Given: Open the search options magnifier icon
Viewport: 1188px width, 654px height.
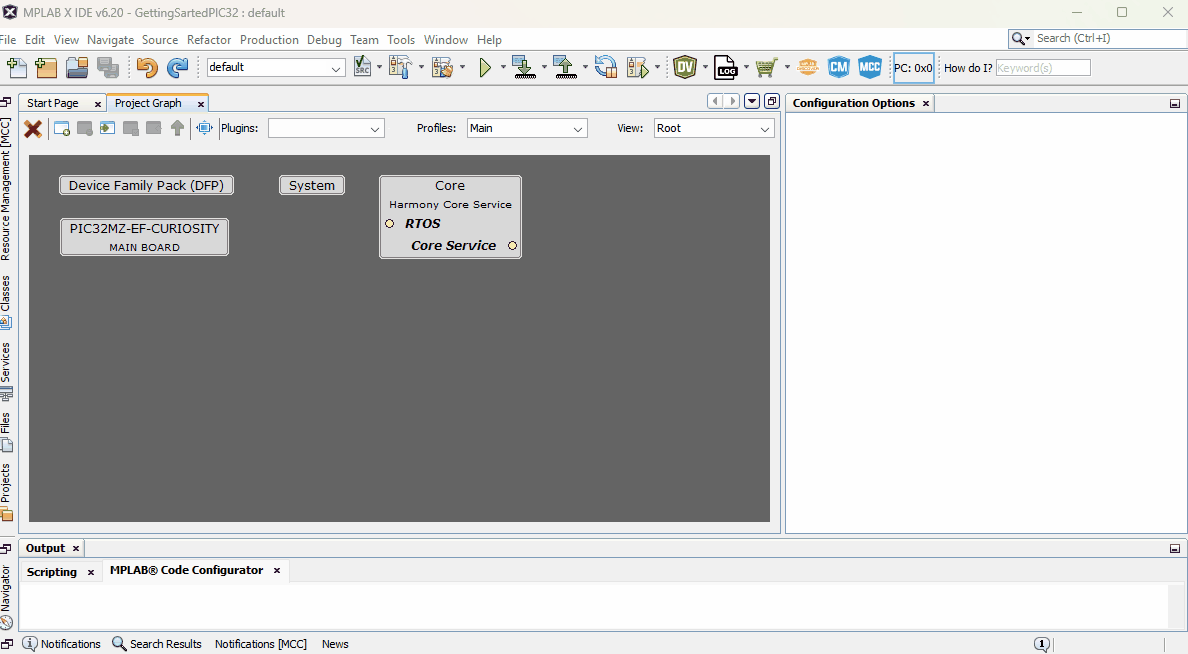Looking at the screenshot, I should (1021, 39).
